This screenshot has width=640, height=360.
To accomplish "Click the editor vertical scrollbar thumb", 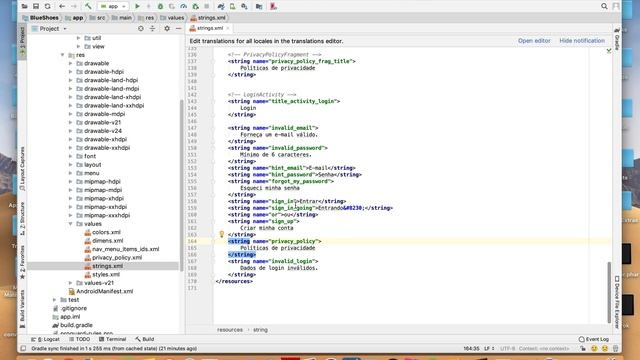I will [x=609, y=292].
